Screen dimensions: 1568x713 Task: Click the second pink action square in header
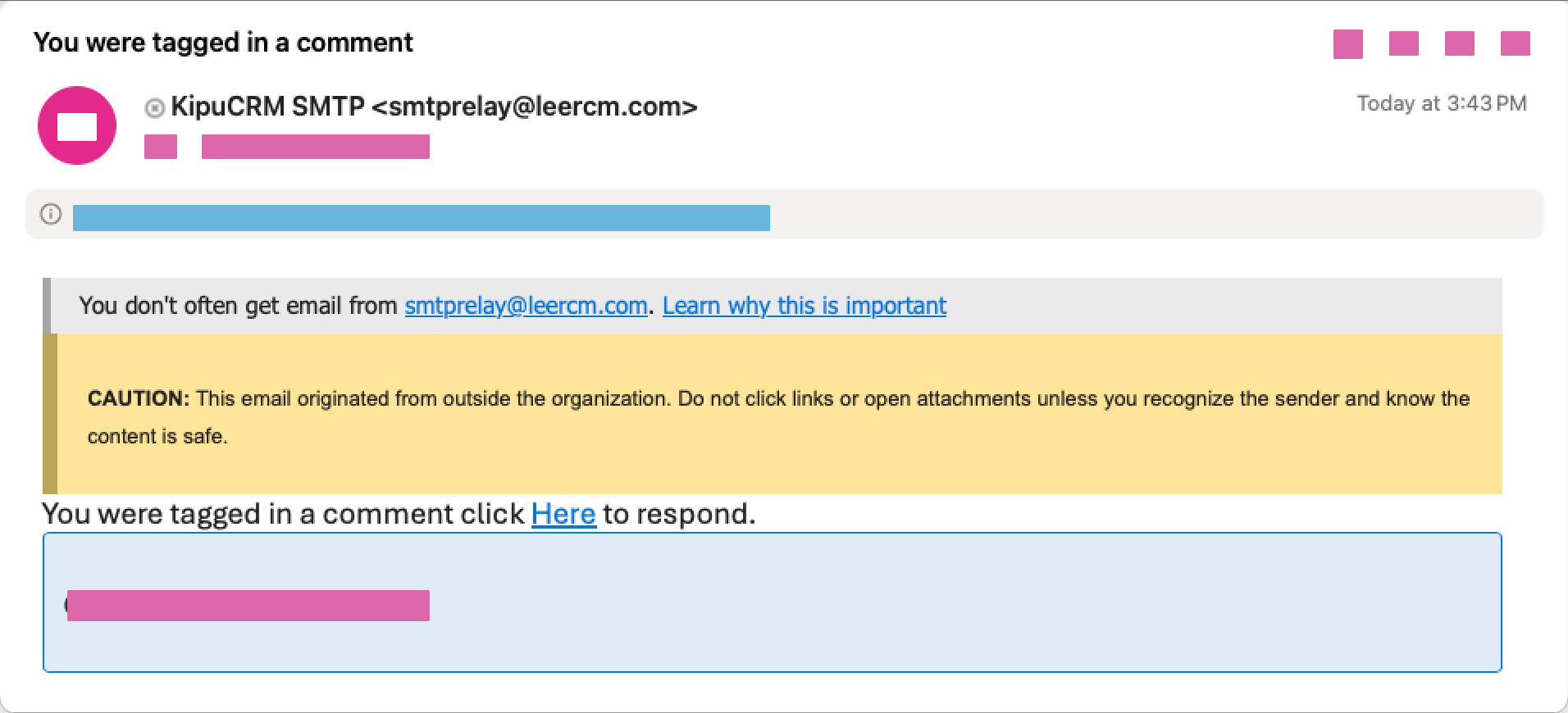tap(1403, 43)
